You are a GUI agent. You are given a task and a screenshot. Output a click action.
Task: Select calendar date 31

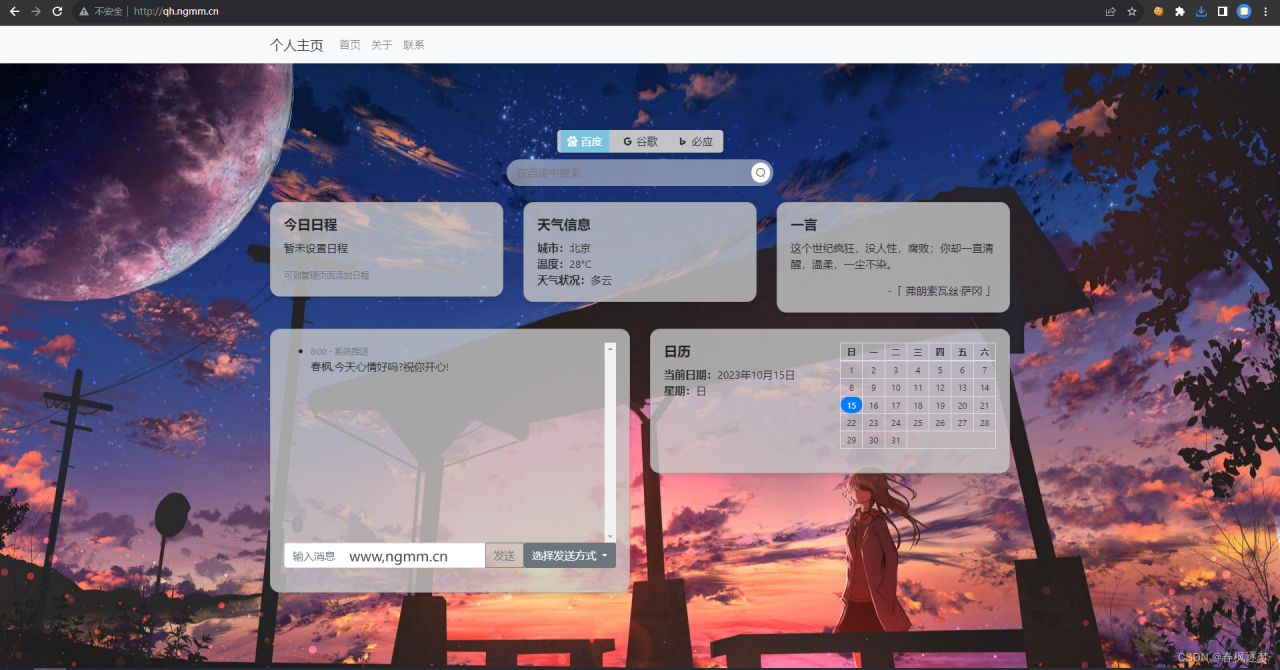pyautogui.click(x=895, y=440)
